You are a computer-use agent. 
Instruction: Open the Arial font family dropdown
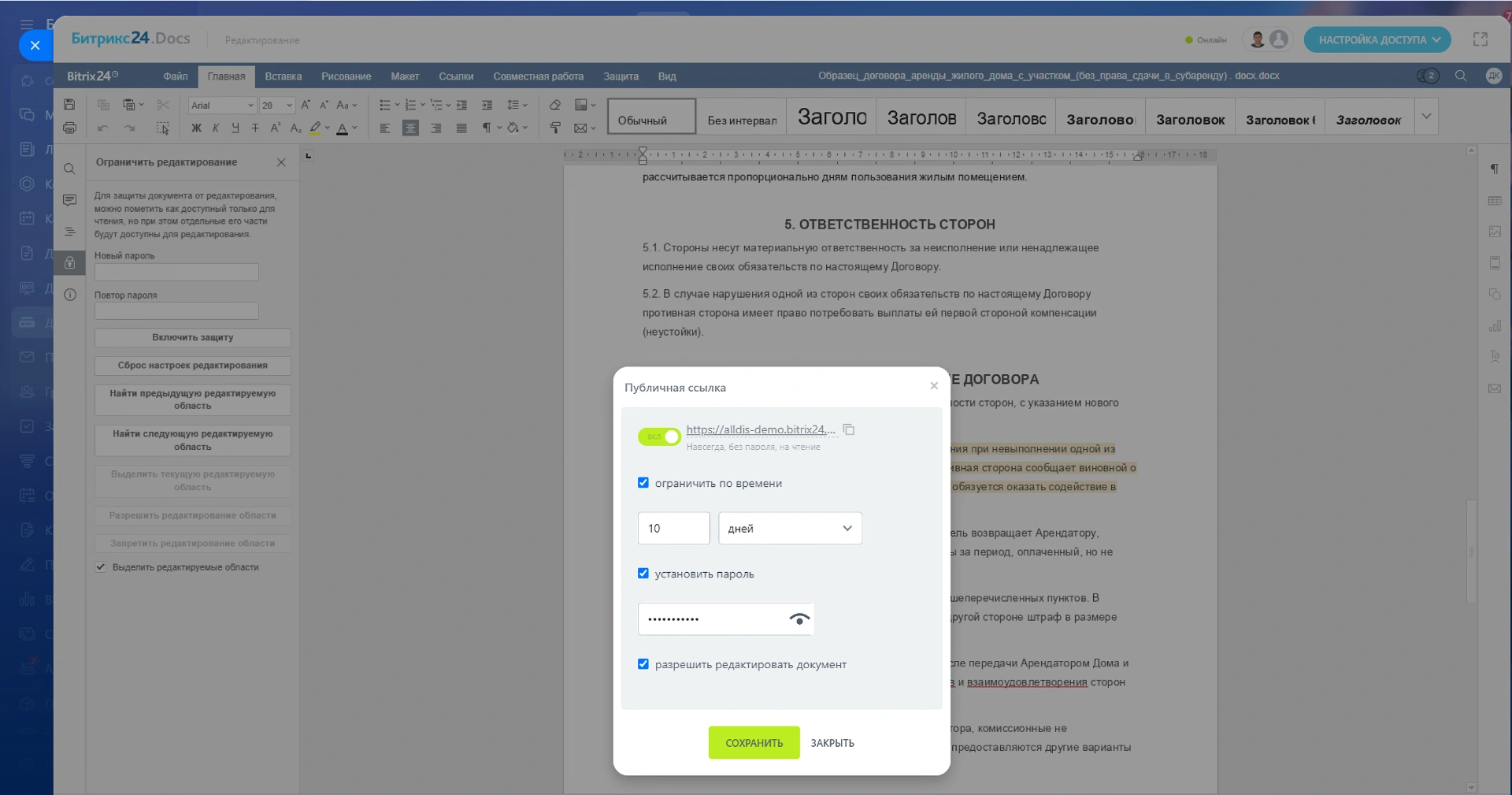(x=222, y=105)
